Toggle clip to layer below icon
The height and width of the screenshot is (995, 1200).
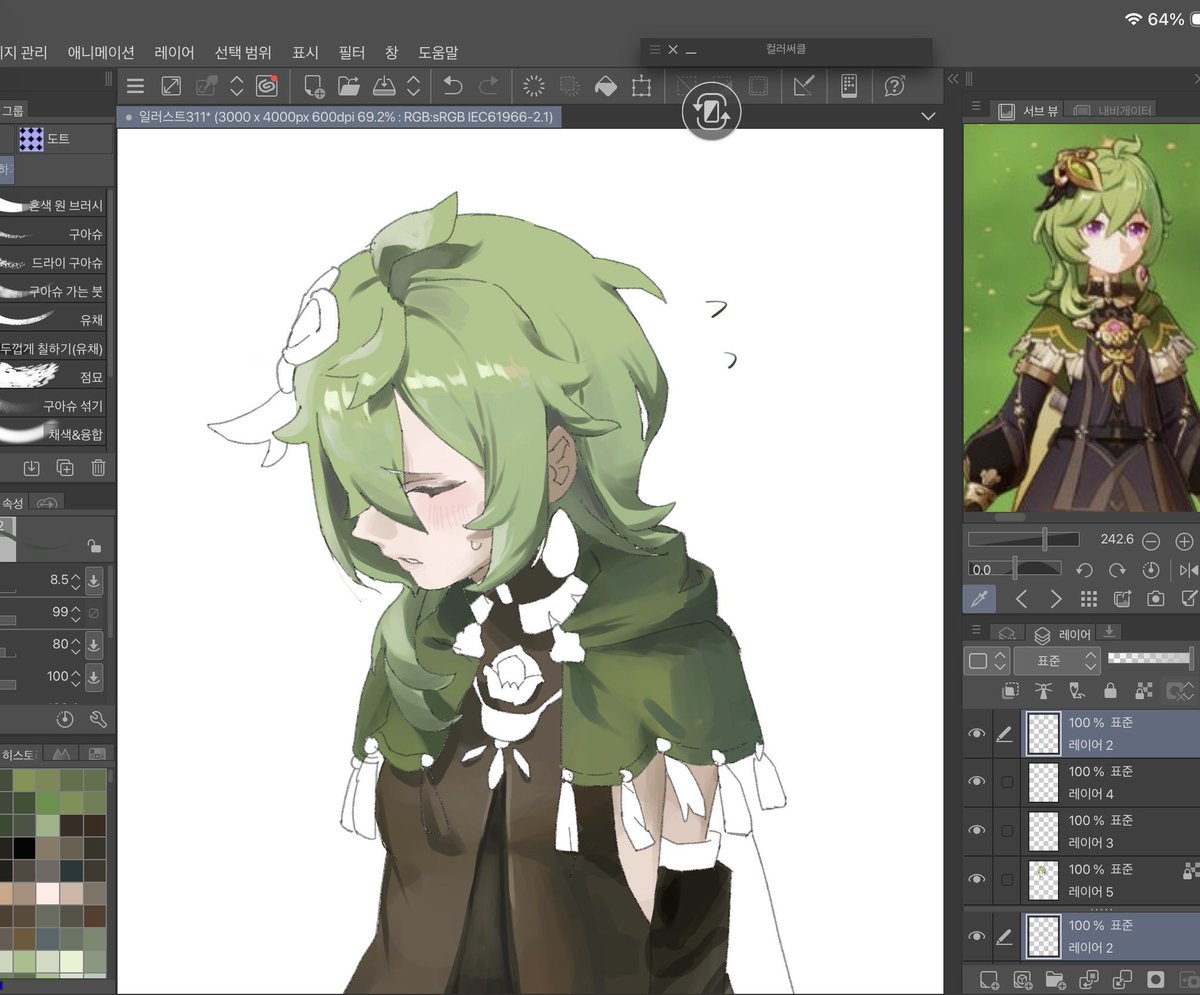[1011, 691]
